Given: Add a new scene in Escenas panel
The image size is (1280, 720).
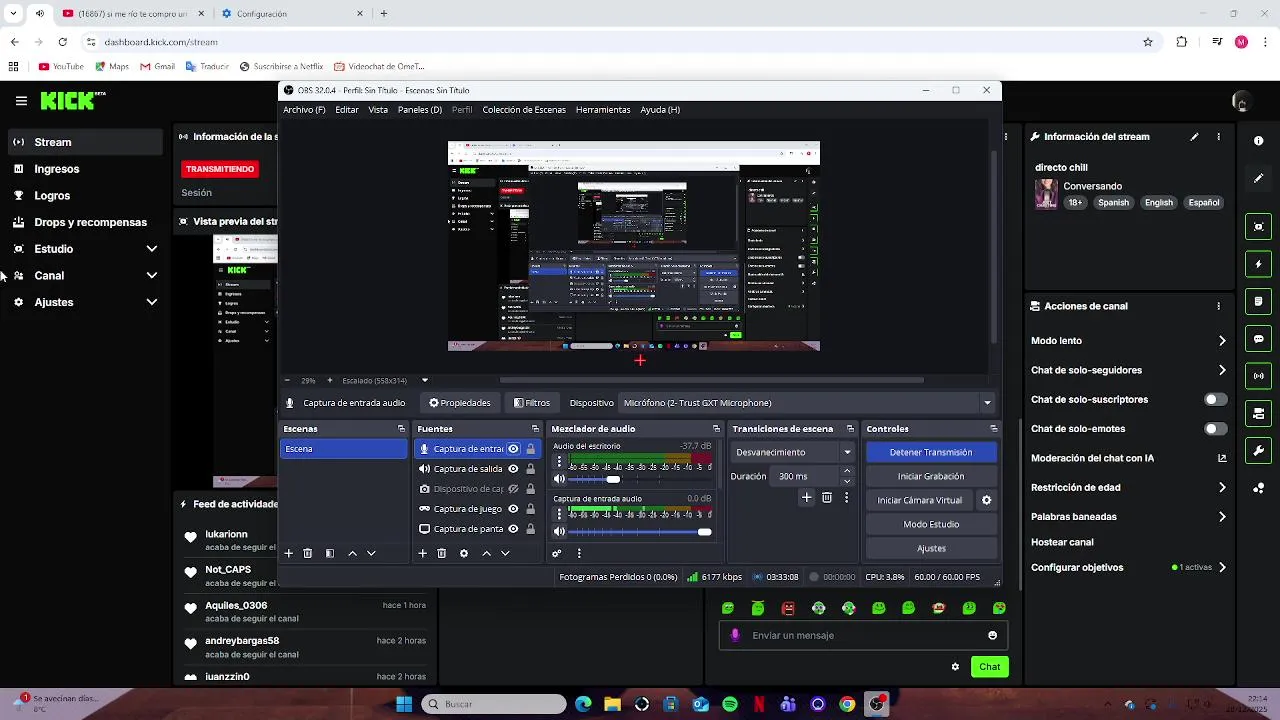Looking at the screenshot, I should pyautogui.click(x=288, y=553).
